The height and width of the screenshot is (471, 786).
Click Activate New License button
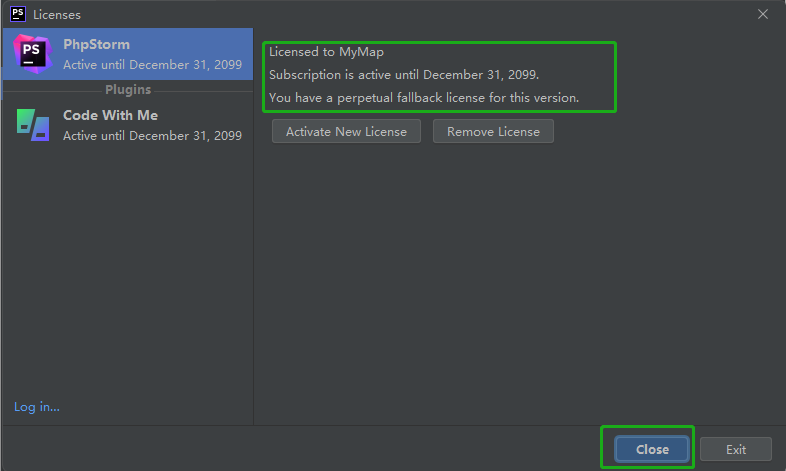346,131
